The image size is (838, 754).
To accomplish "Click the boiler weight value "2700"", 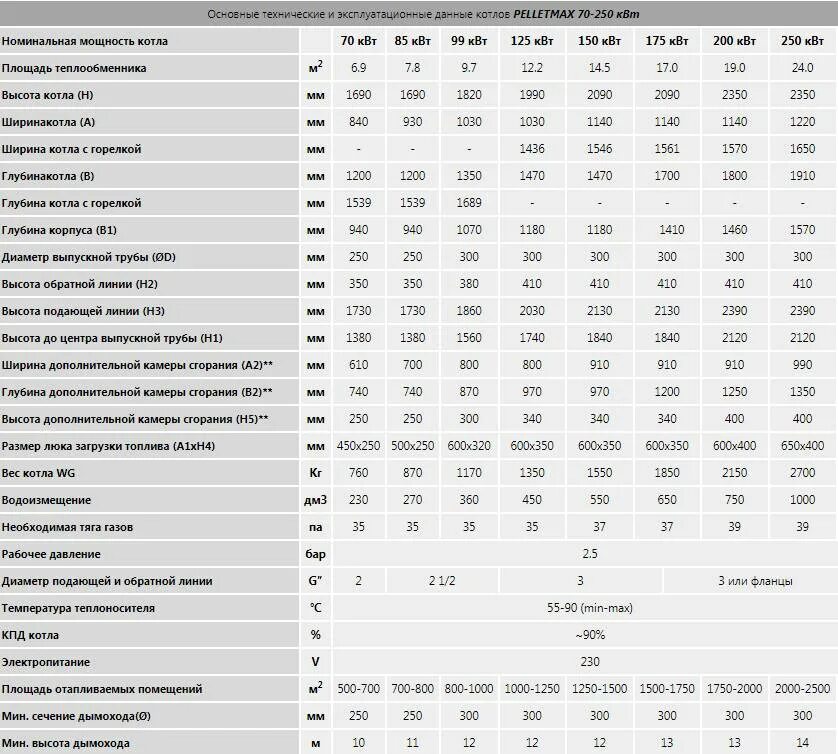I will 802,473.
